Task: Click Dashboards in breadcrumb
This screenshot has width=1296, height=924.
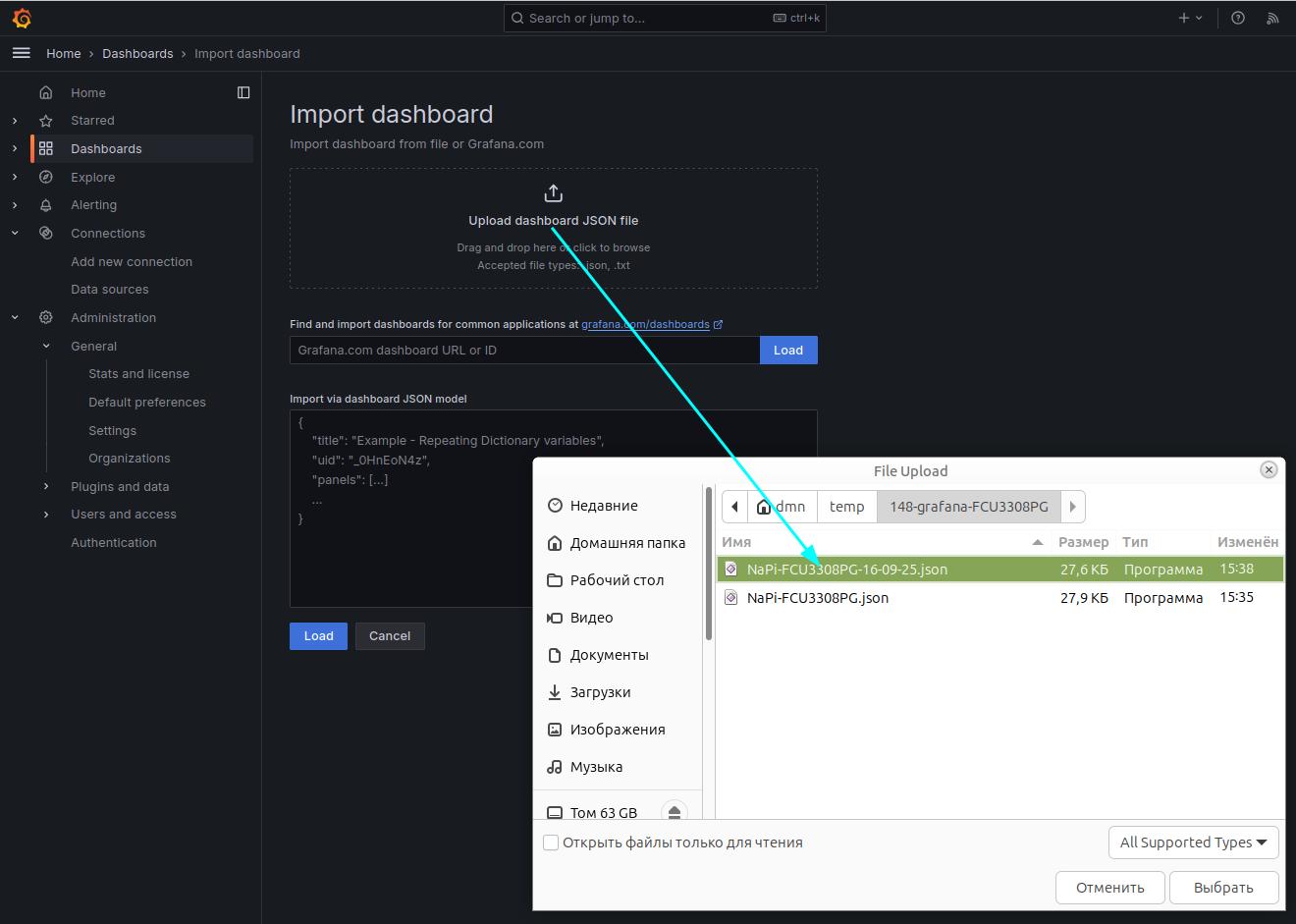Action: click(x=137, y=54)
